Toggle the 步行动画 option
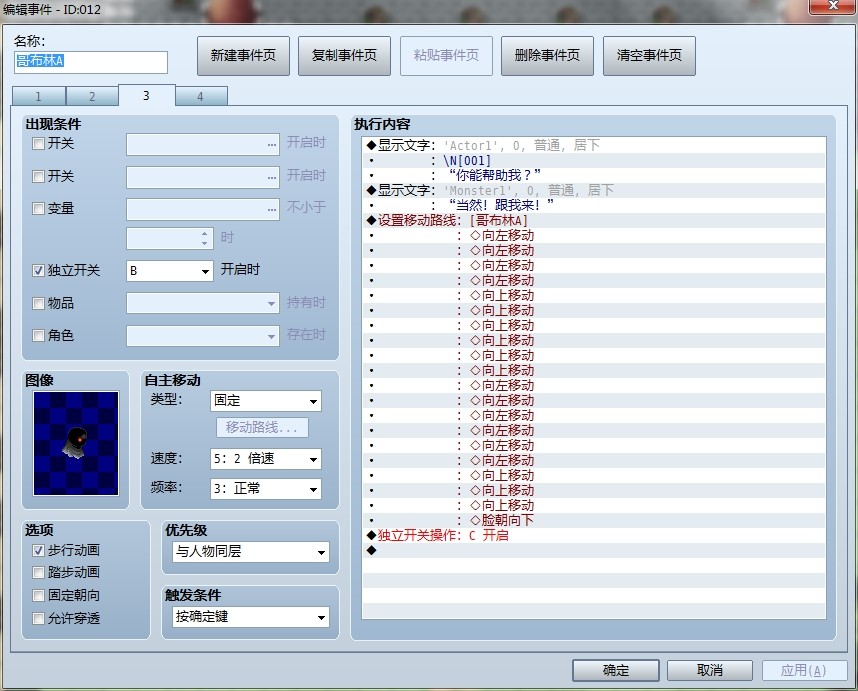 [x=38, y=550]
